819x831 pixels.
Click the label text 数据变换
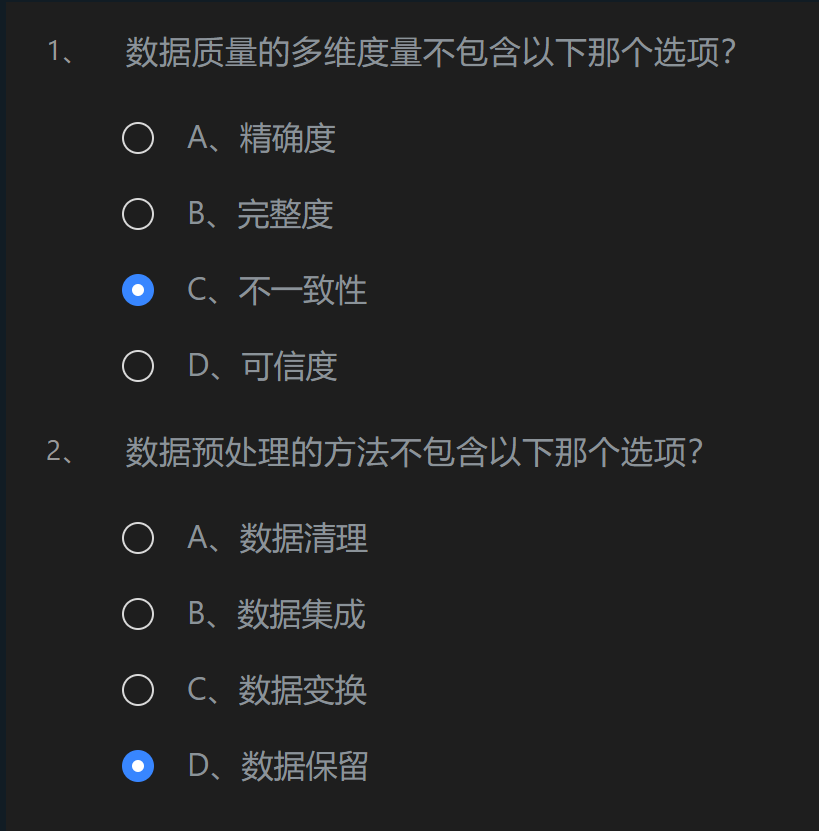(303, 691)
